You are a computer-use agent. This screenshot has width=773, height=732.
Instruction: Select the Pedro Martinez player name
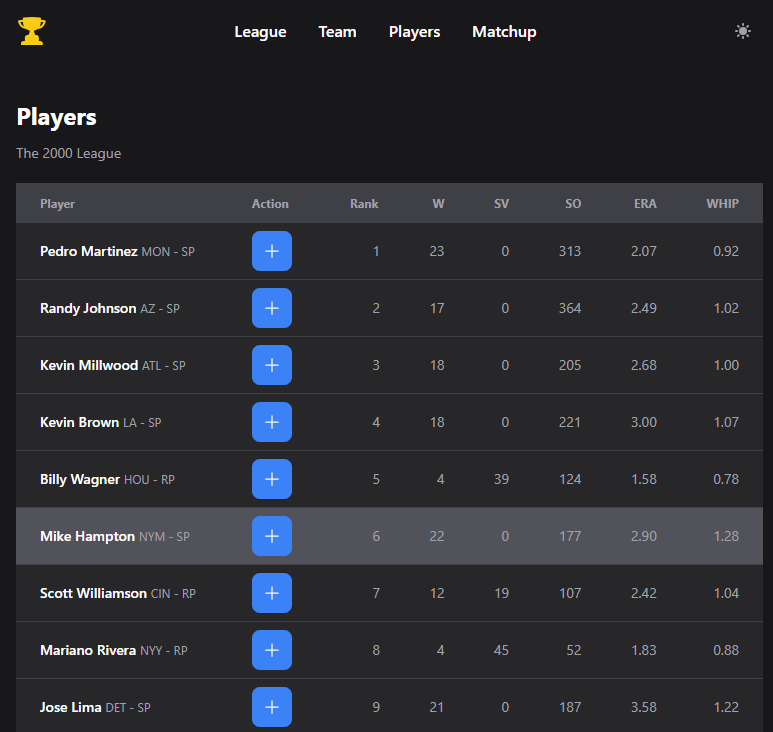pyautogui.click(x=88, y=251)
